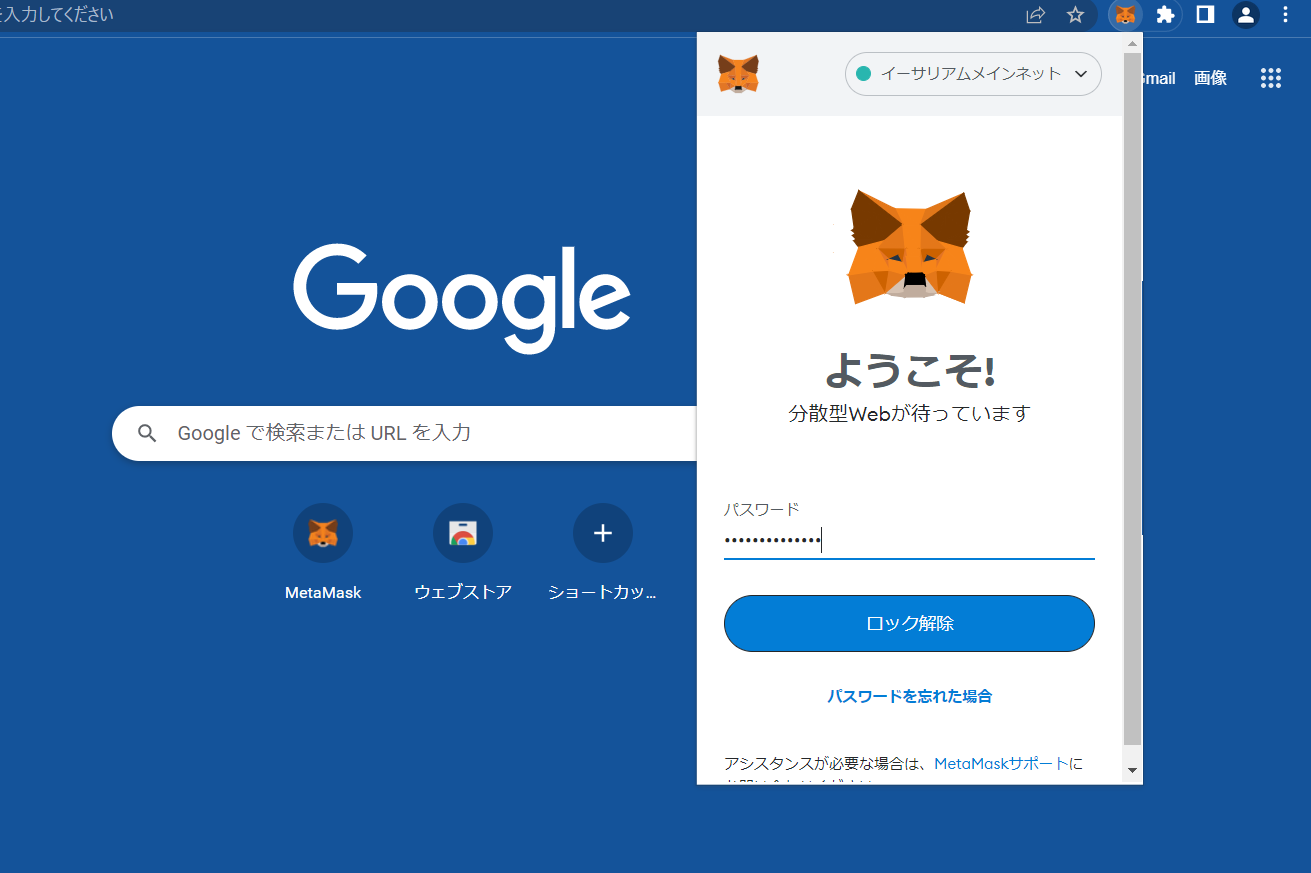Image resolution: width=1311 pixels, height=873 pixels.
Task: Click the MetaMask extension icon in the Chrome toolbar
Action: [x=1125, y=15]
